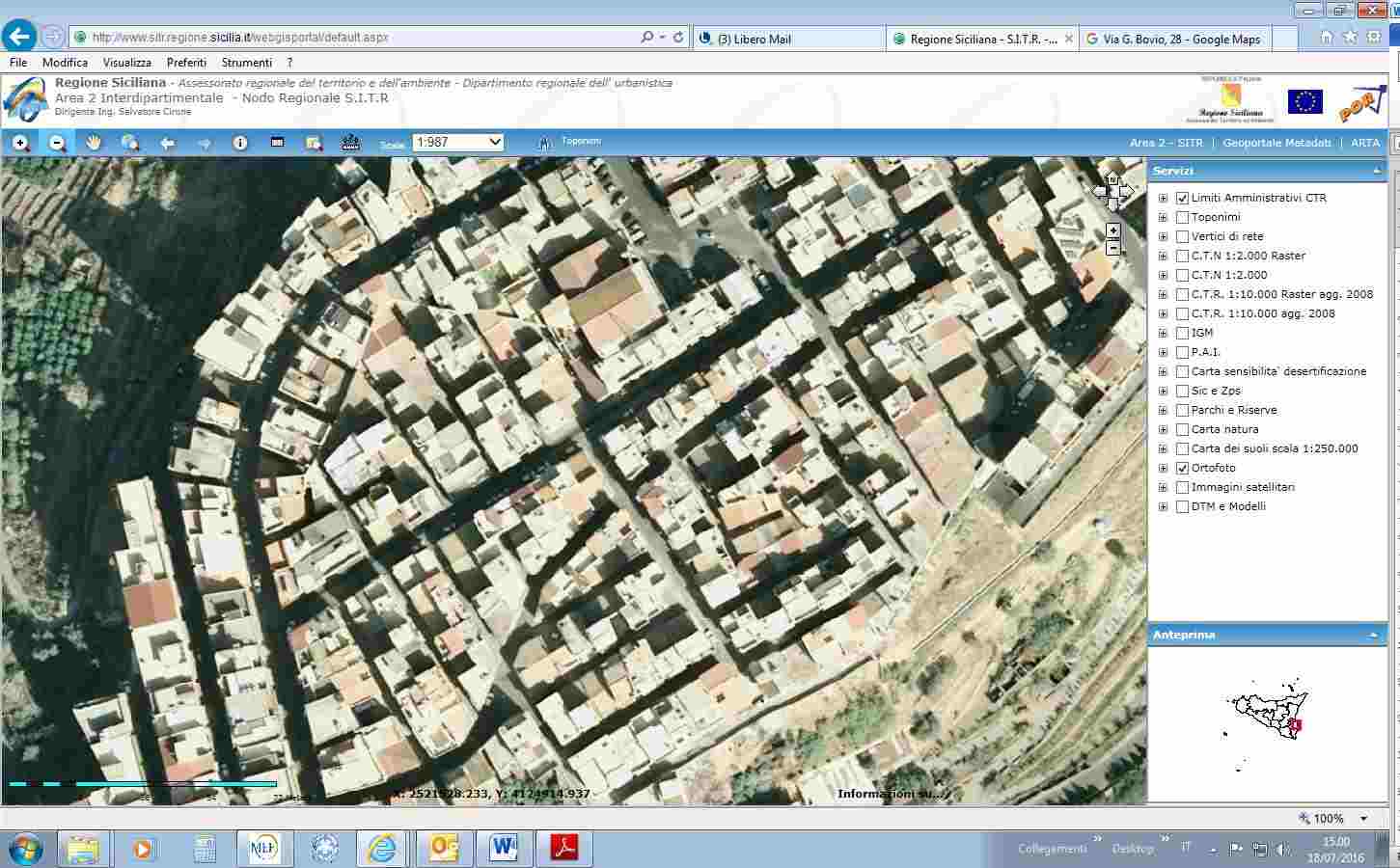Screen dimensions: 1400x868
Task: Enable the Toponimi layer checkbox
Action: [1182, 217]
